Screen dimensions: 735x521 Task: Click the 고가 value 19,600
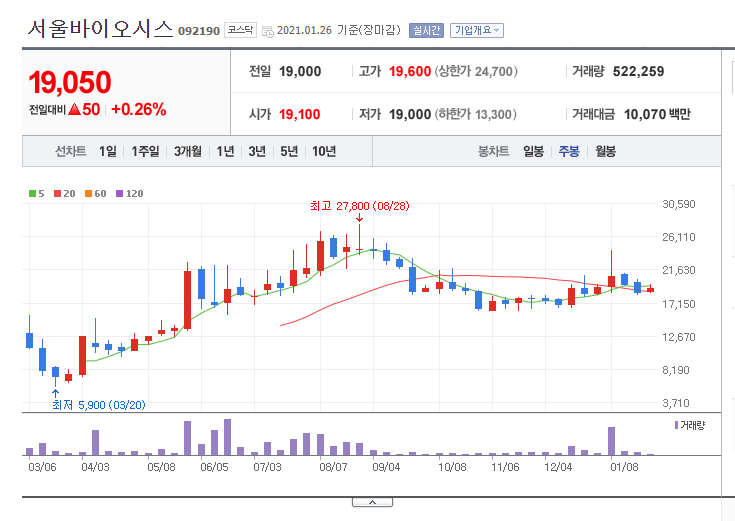410,71
